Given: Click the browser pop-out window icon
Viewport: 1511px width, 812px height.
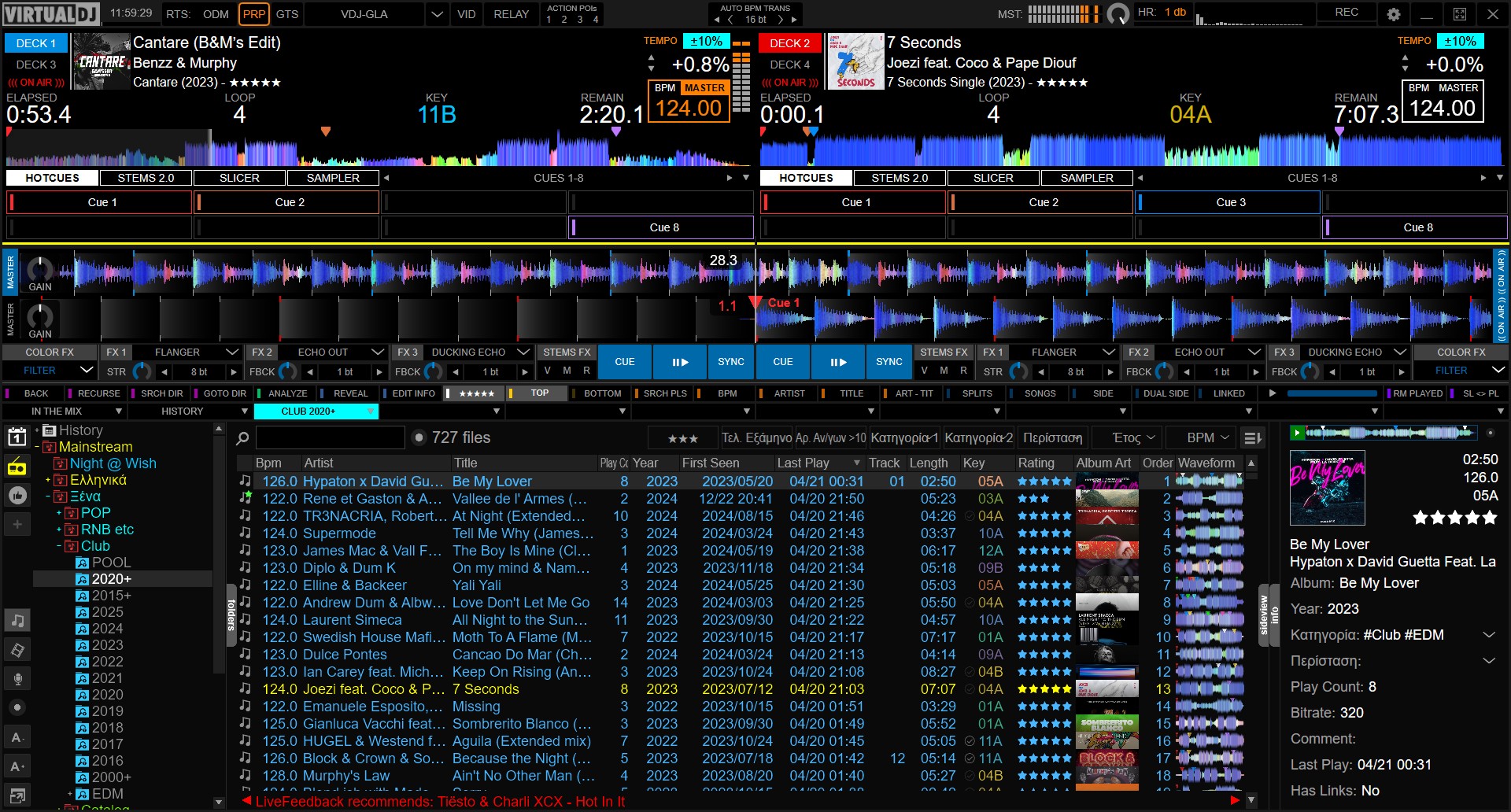Looking at the screenshot, I should pyautogui.click(x=17, y=795).
